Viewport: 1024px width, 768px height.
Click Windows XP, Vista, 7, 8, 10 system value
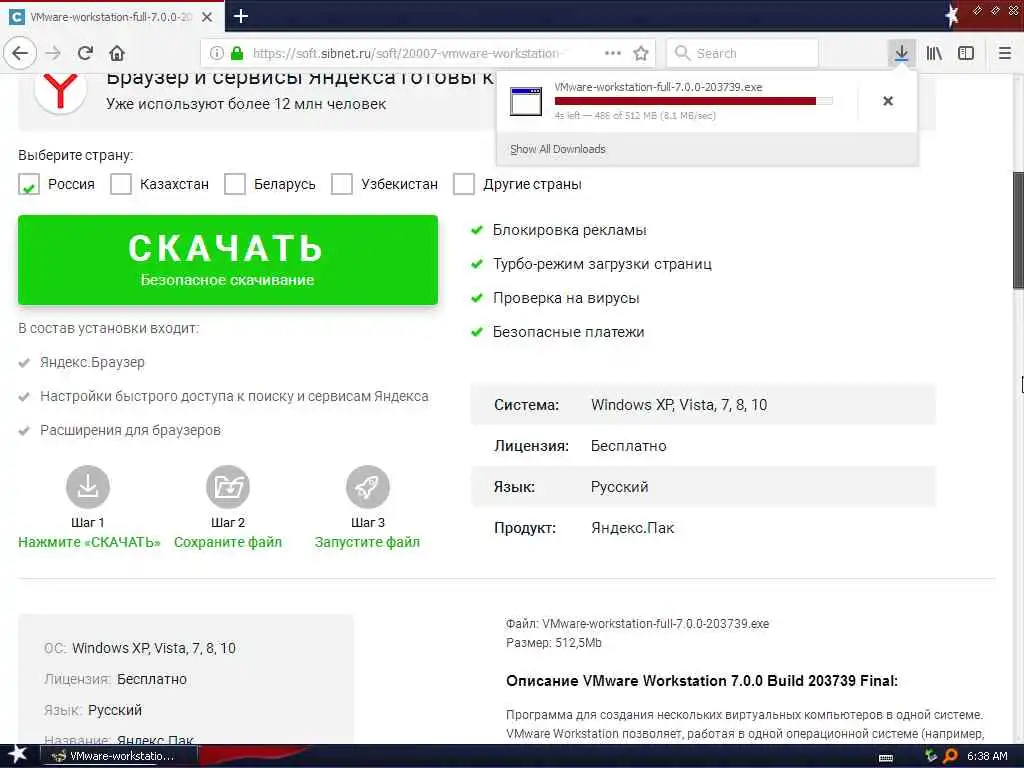coord(679,405)
